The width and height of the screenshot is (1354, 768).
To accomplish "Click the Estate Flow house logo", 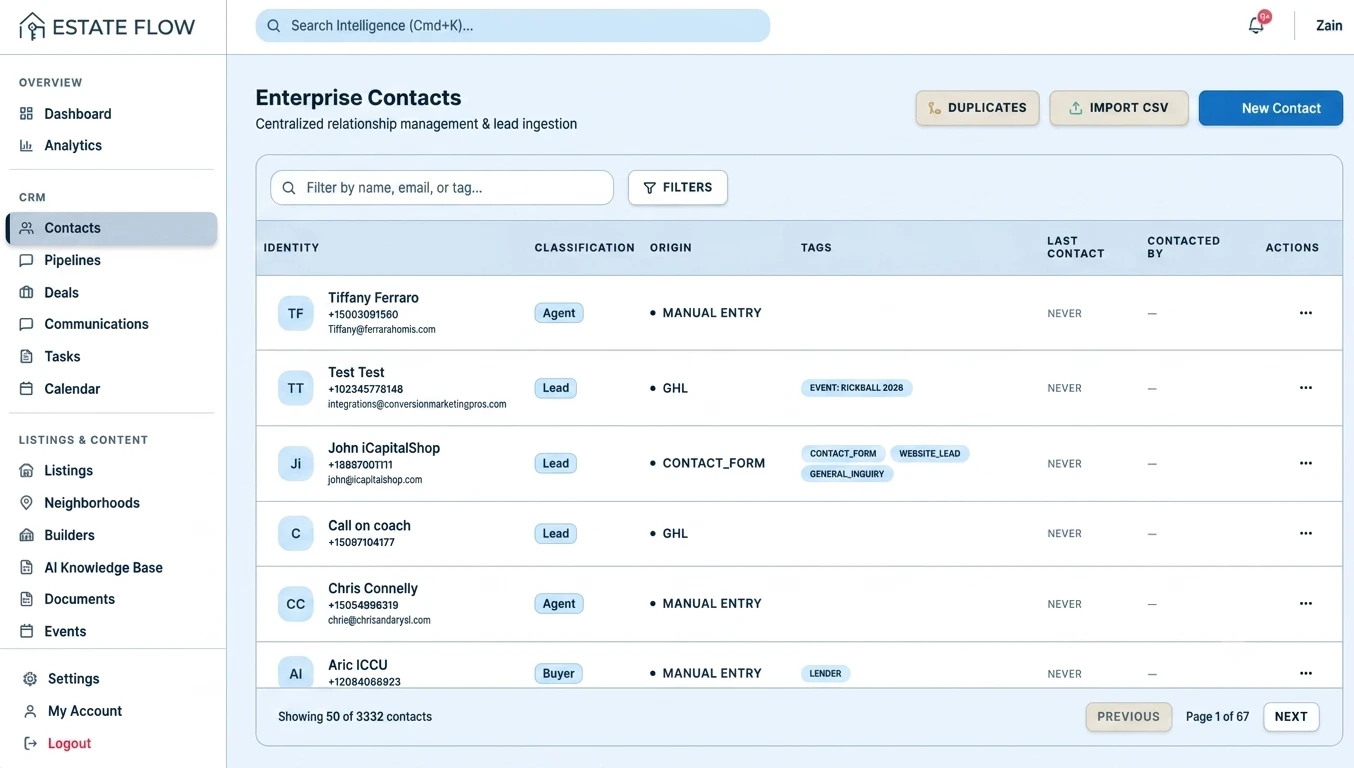I will point(32,26).
